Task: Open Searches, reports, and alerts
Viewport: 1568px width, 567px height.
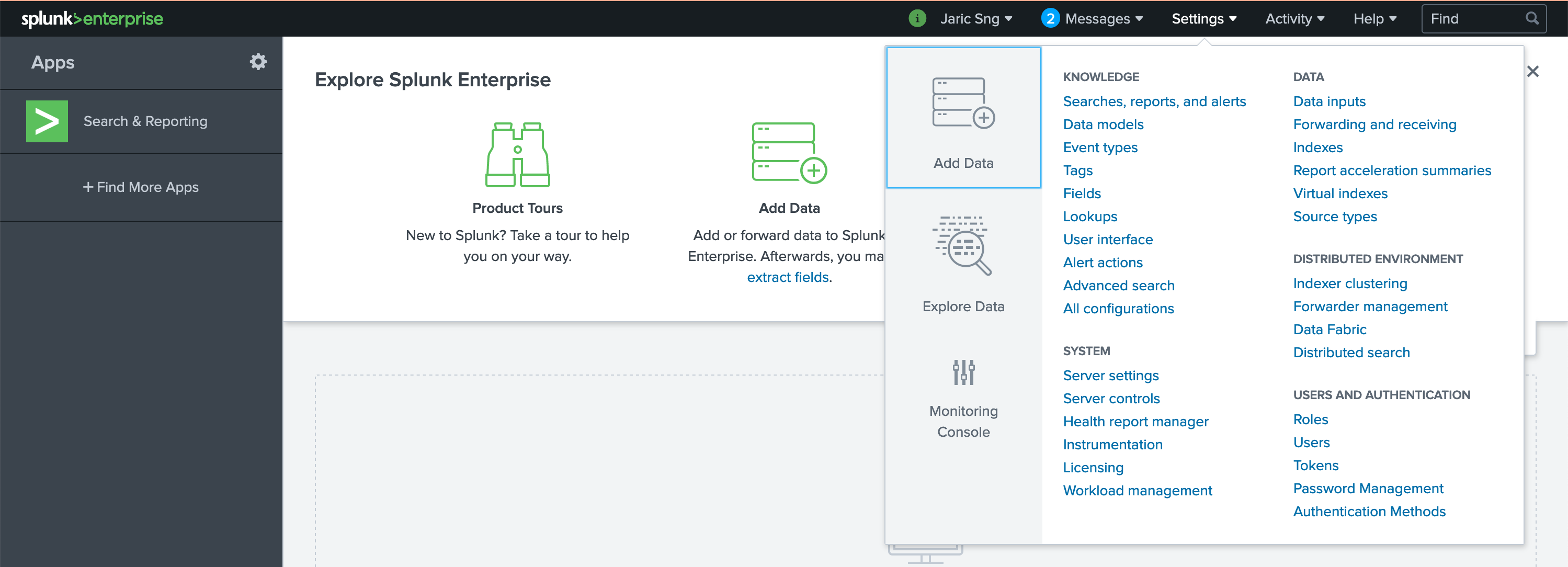Action: pos(1153,101)
